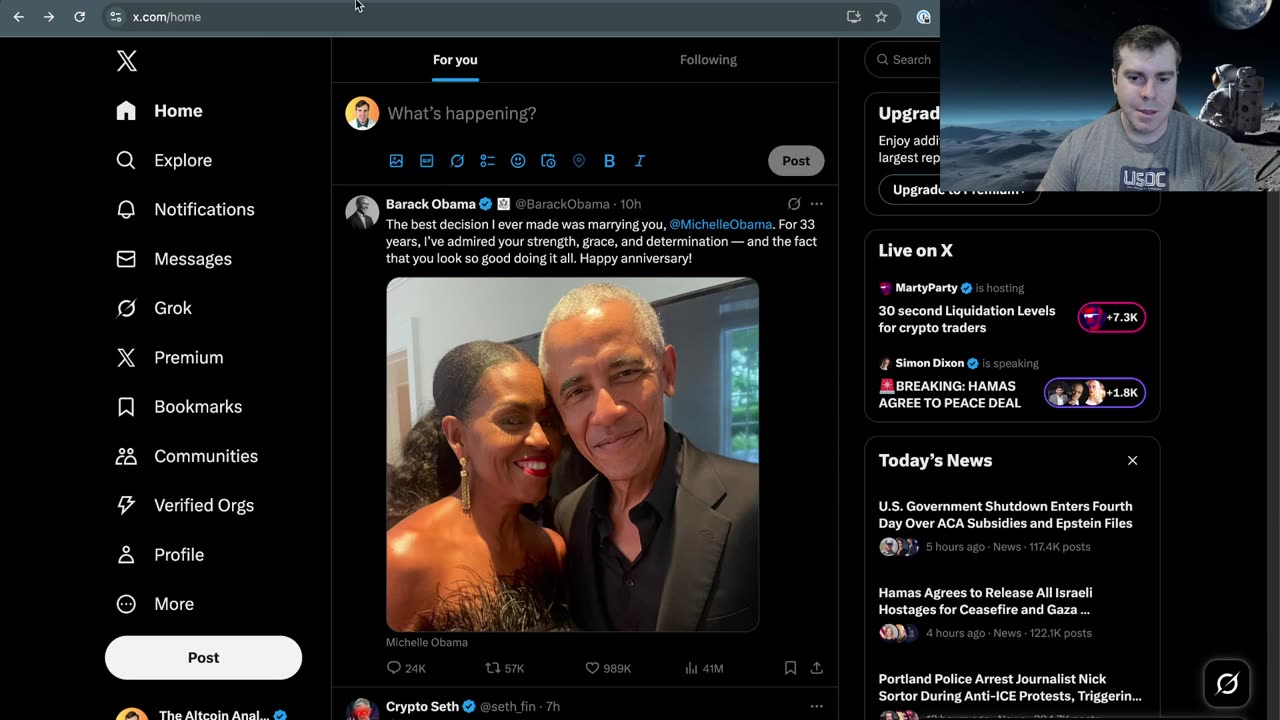Image resolution: width=1280 pixels, height=720 pixels.
Task: Click the +7.3K listeners badge
Action: coord(1112,318)
